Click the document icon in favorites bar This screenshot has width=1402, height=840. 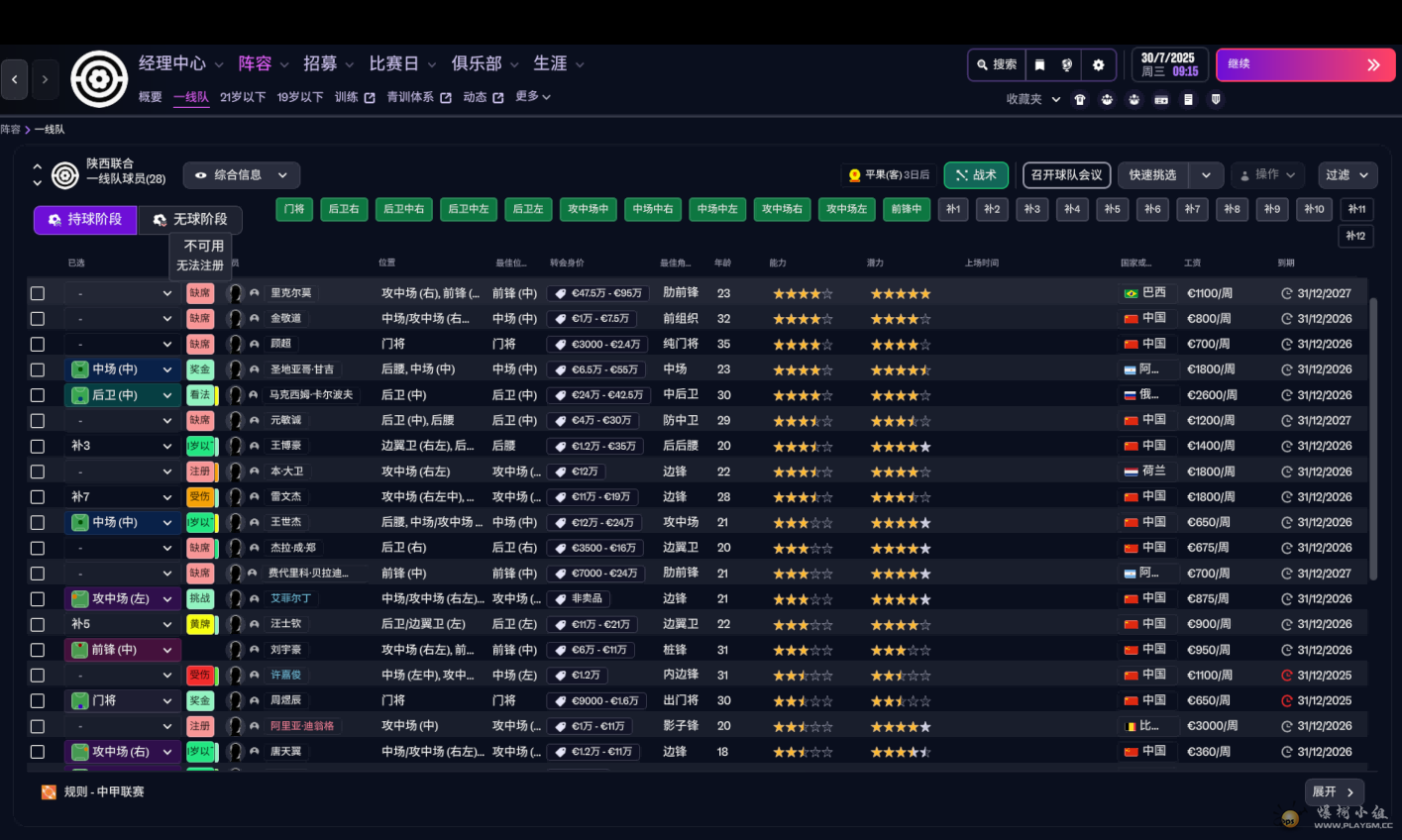pos(1188,100)
